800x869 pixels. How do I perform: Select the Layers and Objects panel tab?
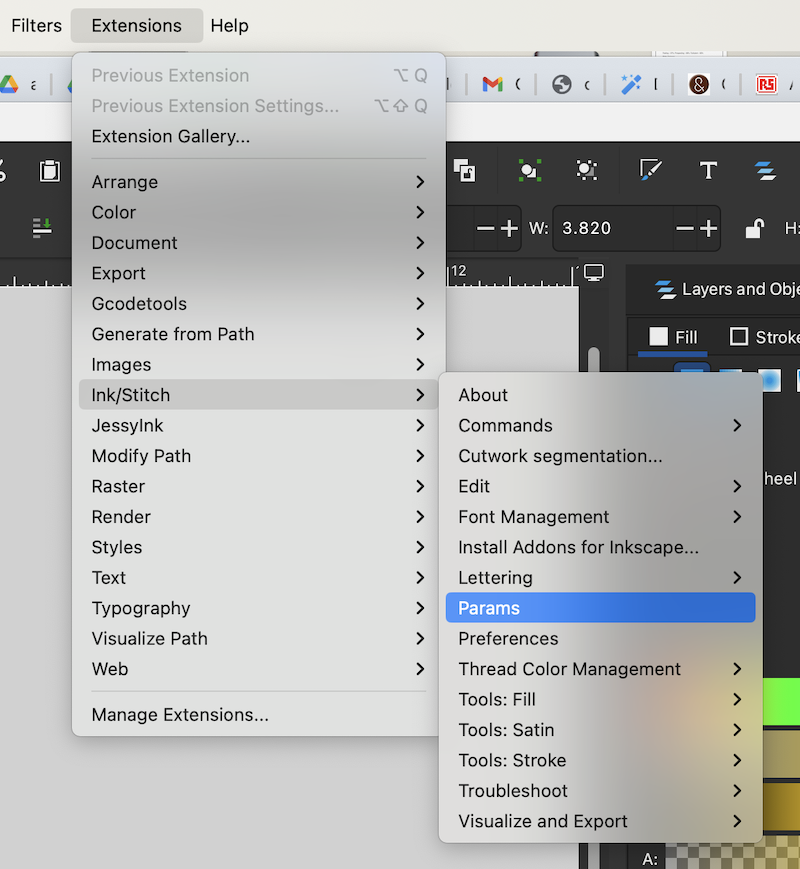click(x=727, y=289)
